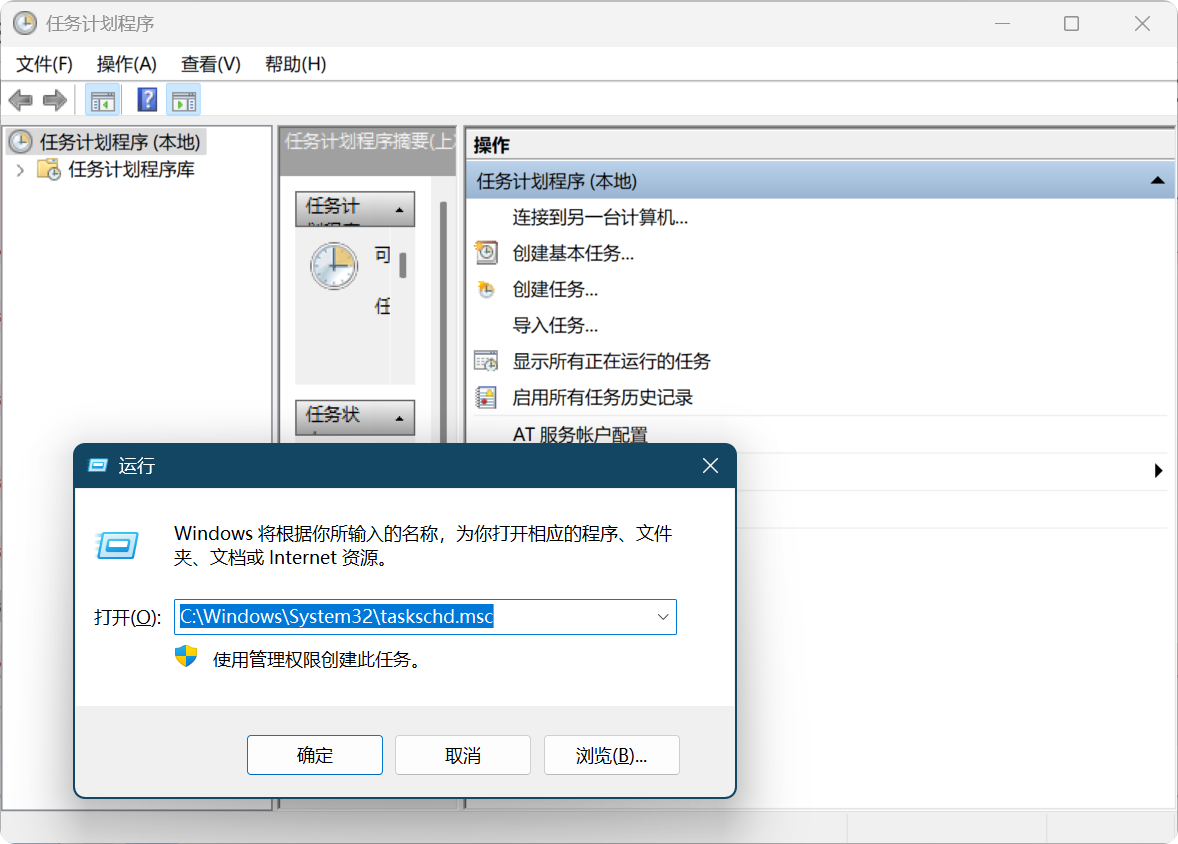Screen dimensions: 1178x844
Task: Select 任务计划程序 (本地) tree root
Action: click(106, 141)
